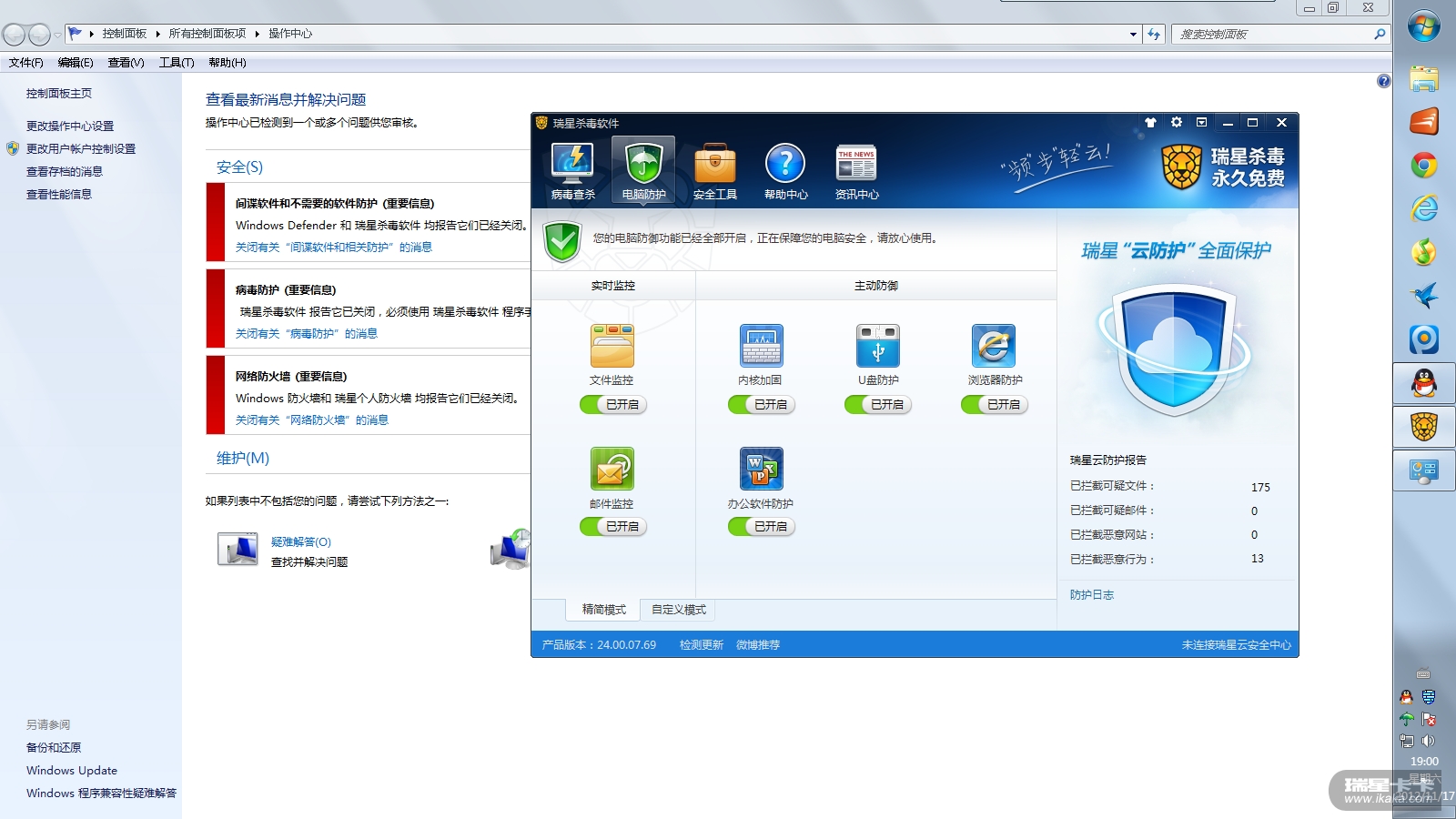Open the Rising lion taskbar button
This screenshot has width=1456, height=819.
pyautogui.click(x=1424, y=426)
